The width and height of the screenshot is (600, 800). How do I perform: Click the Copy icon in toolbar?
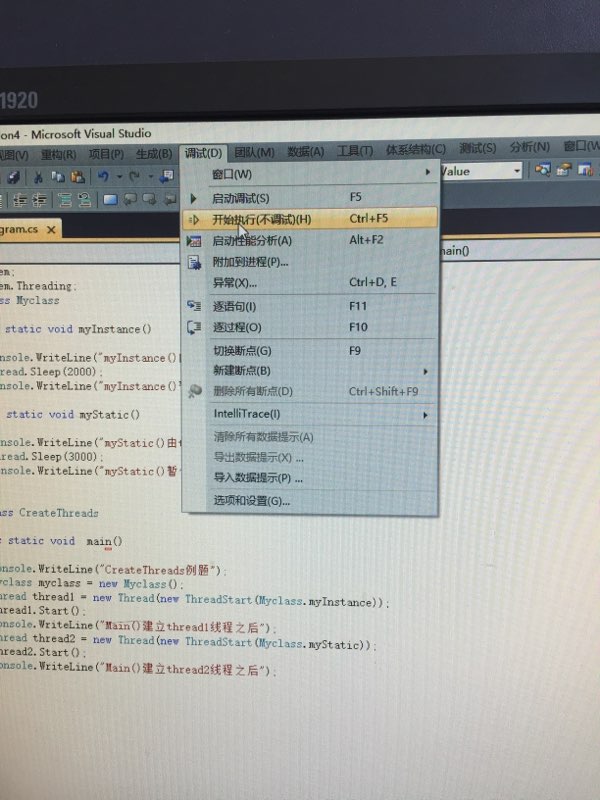(58, 177)
